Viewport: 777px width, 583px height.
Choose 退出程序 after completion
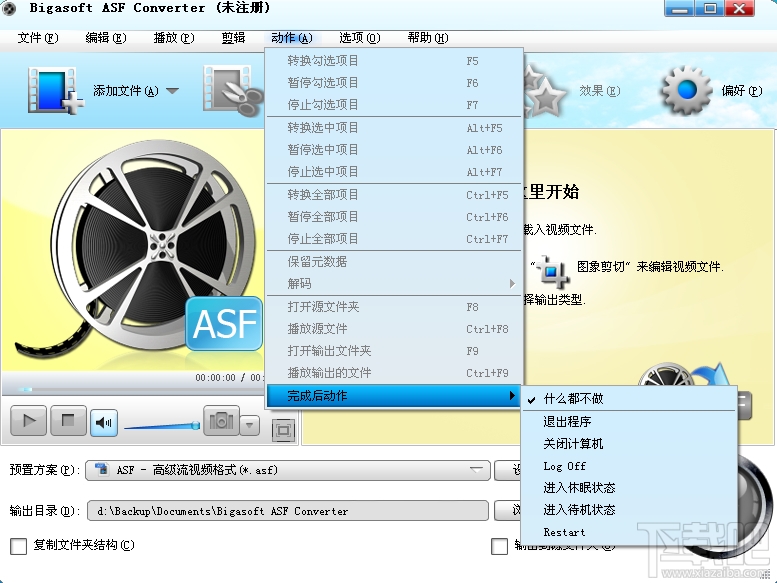(x=629, y=422)
